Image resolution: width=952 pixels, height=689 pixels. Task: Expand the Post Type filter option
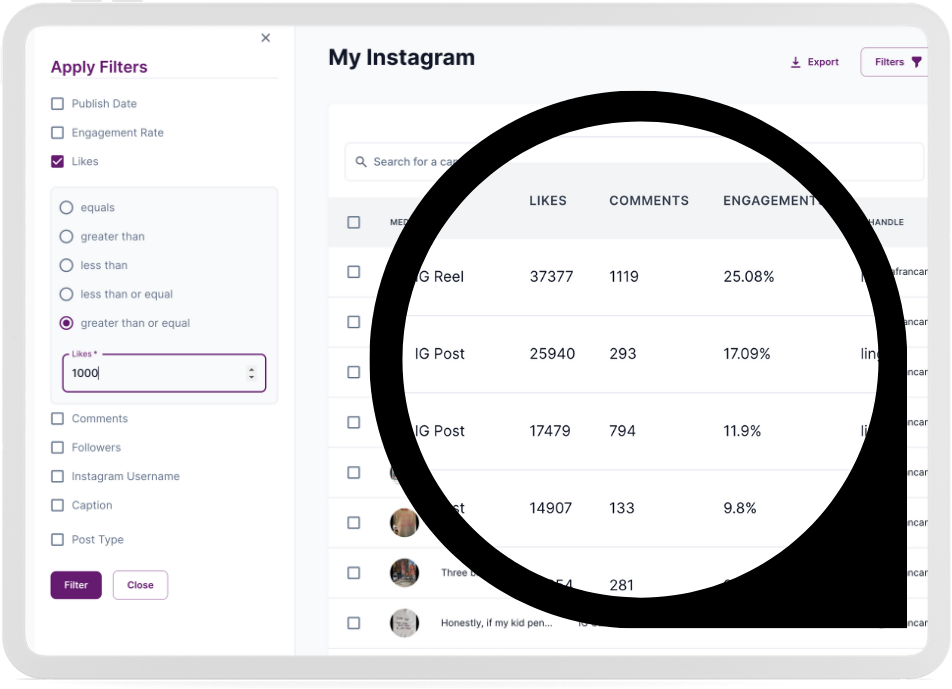[57, 540]
